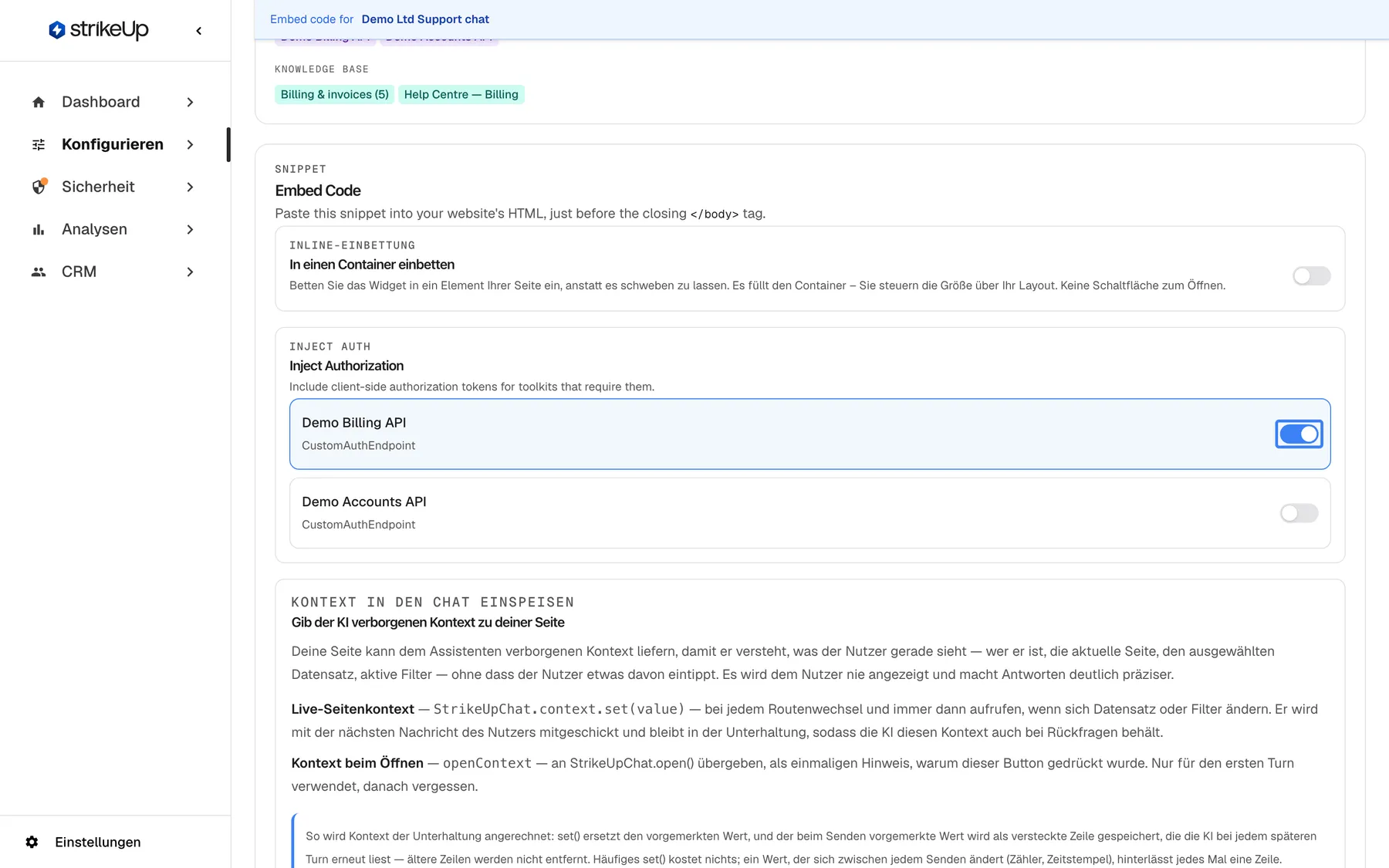Click the Sicherheit shield icon
1389x868 pixels.
pos(39,187)
